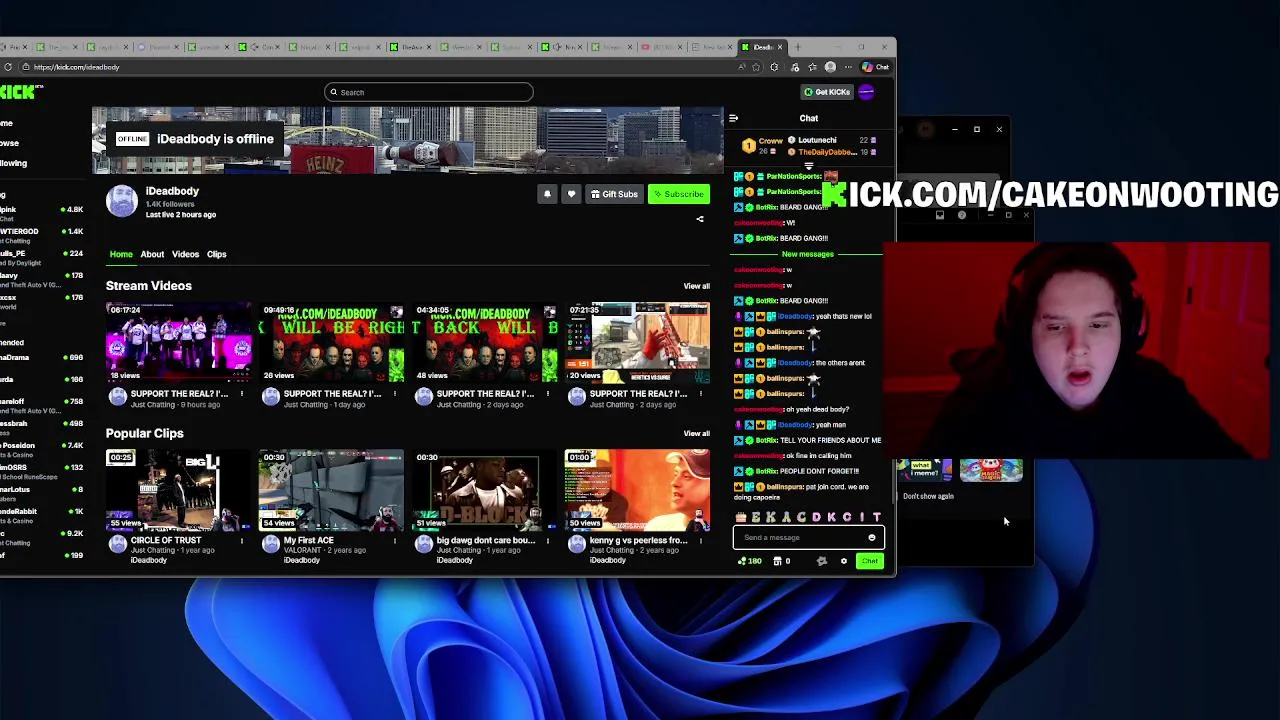Click the Send a message chat input
The image size is (1280, 720).
pyautogui.click(x=808, y=537)
